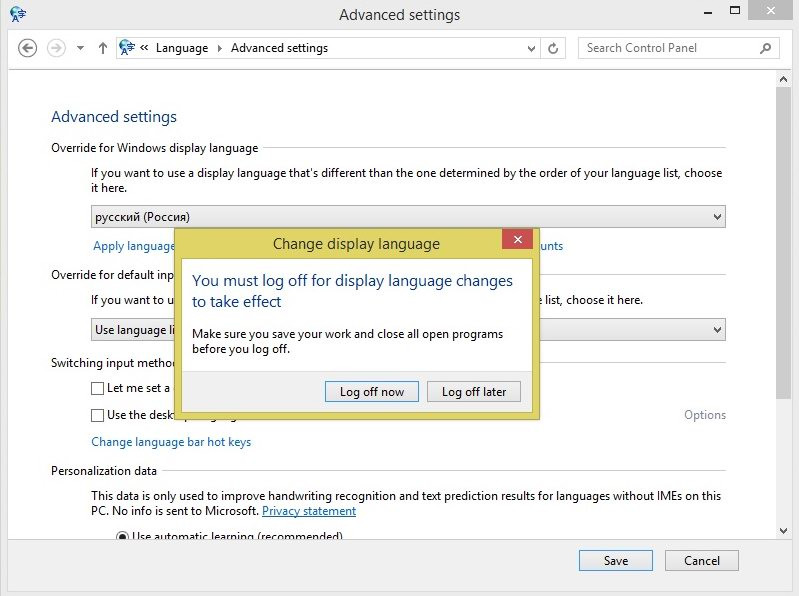Click the vertical scrollbar down arrow

(x=784, y=530)
